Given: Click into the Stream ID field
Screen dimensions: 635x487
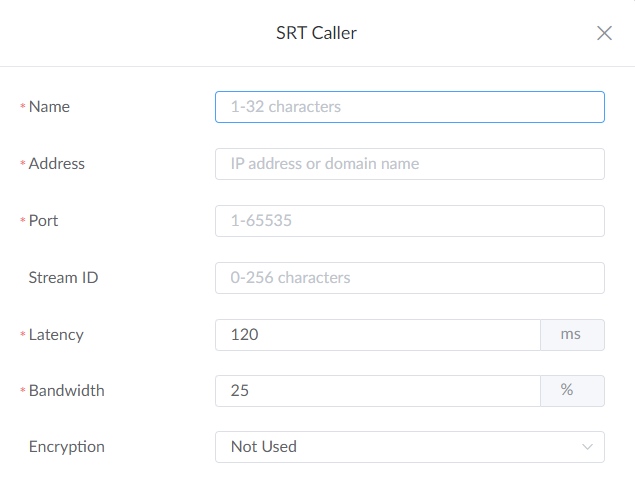Looking at the screenshot, I should tap(409, 278).
